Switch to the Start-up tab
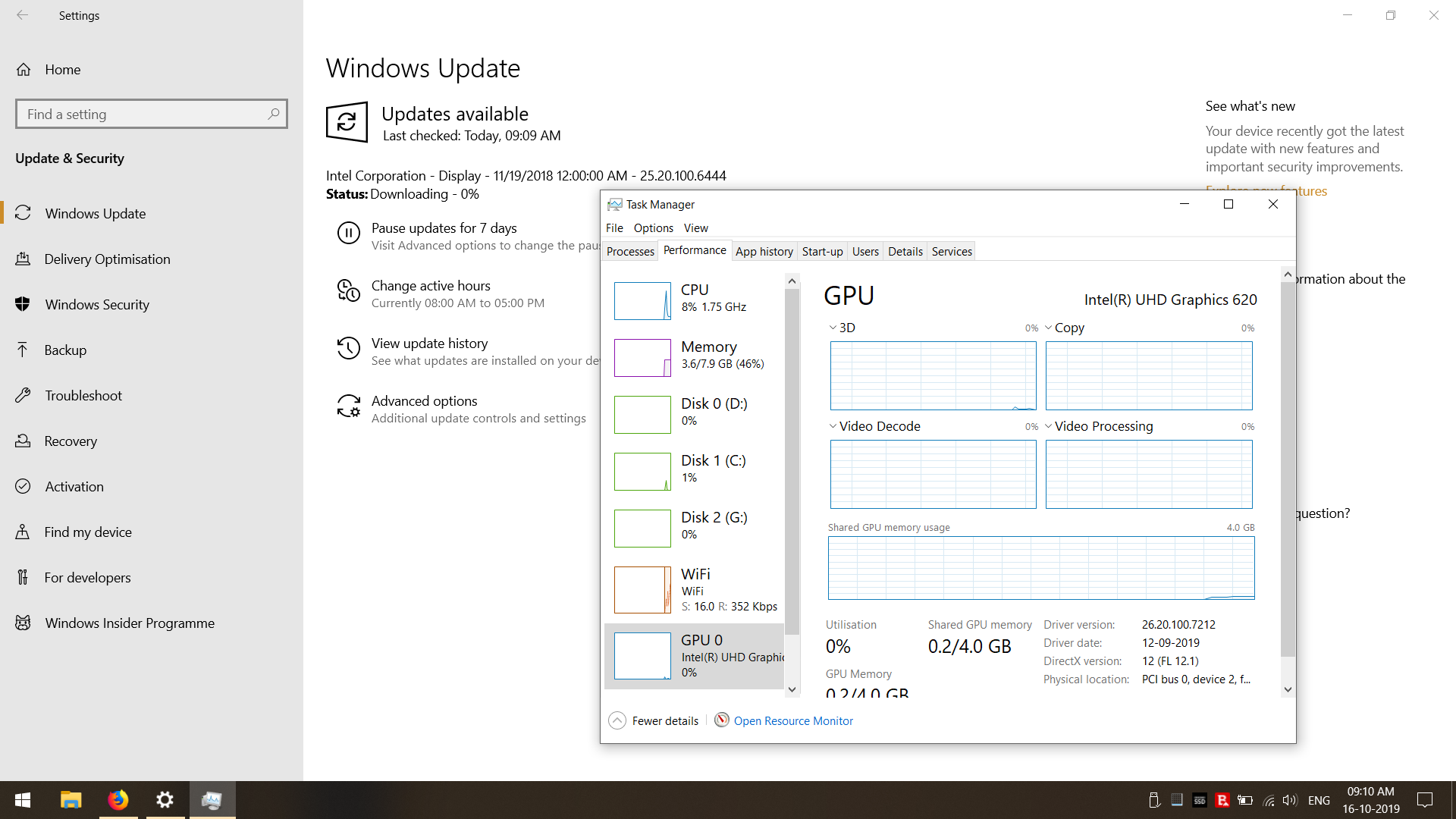The height and width of the screenshot is (819, 1456). tap(822, 251)
